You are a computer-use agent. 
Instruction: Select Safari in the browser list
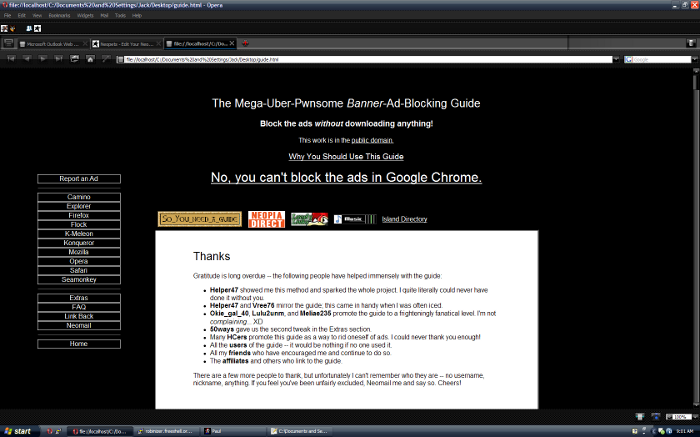79,271
